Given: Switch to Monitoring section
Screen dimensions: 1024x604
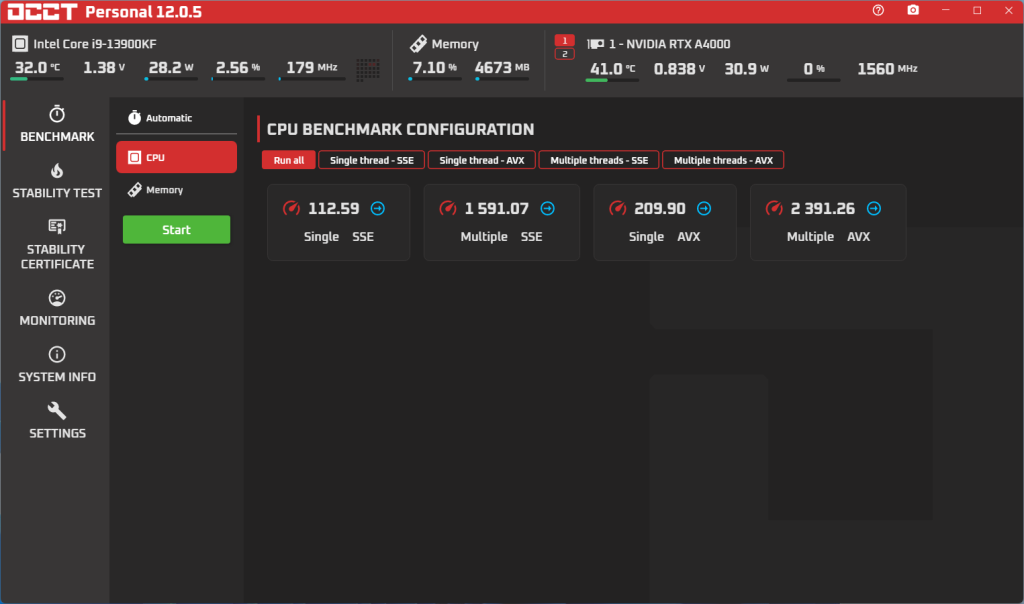Looking at the screenshot, I should pyautogui.click(x=57, y=308).
